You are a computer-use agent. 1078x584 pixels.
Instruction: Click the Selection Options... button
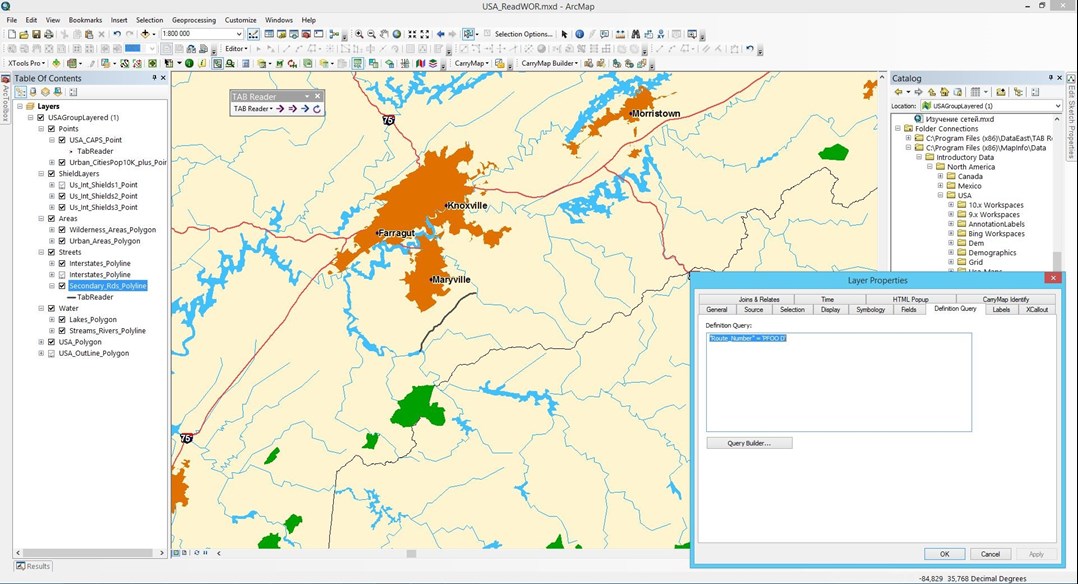click(524, 34)
